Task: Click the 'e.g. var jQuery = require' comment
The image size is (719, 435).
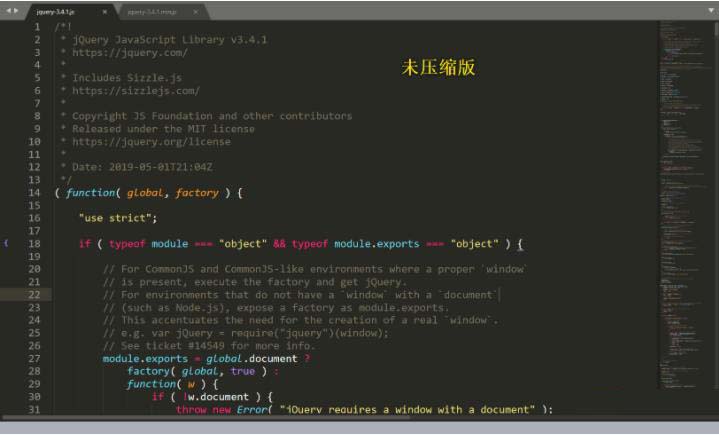Action: 246,333
